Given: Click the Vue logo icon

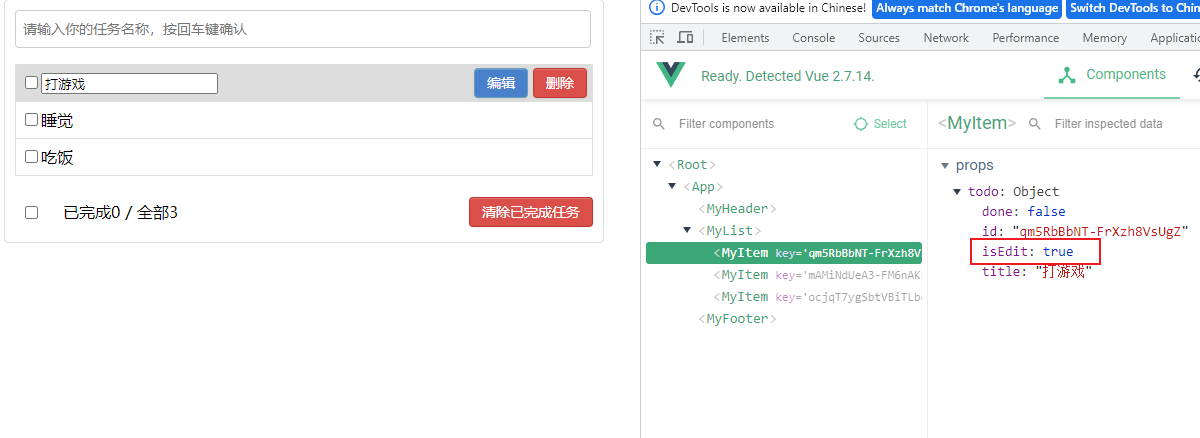Looking at the screenshot, I should [x=670, y=75].
